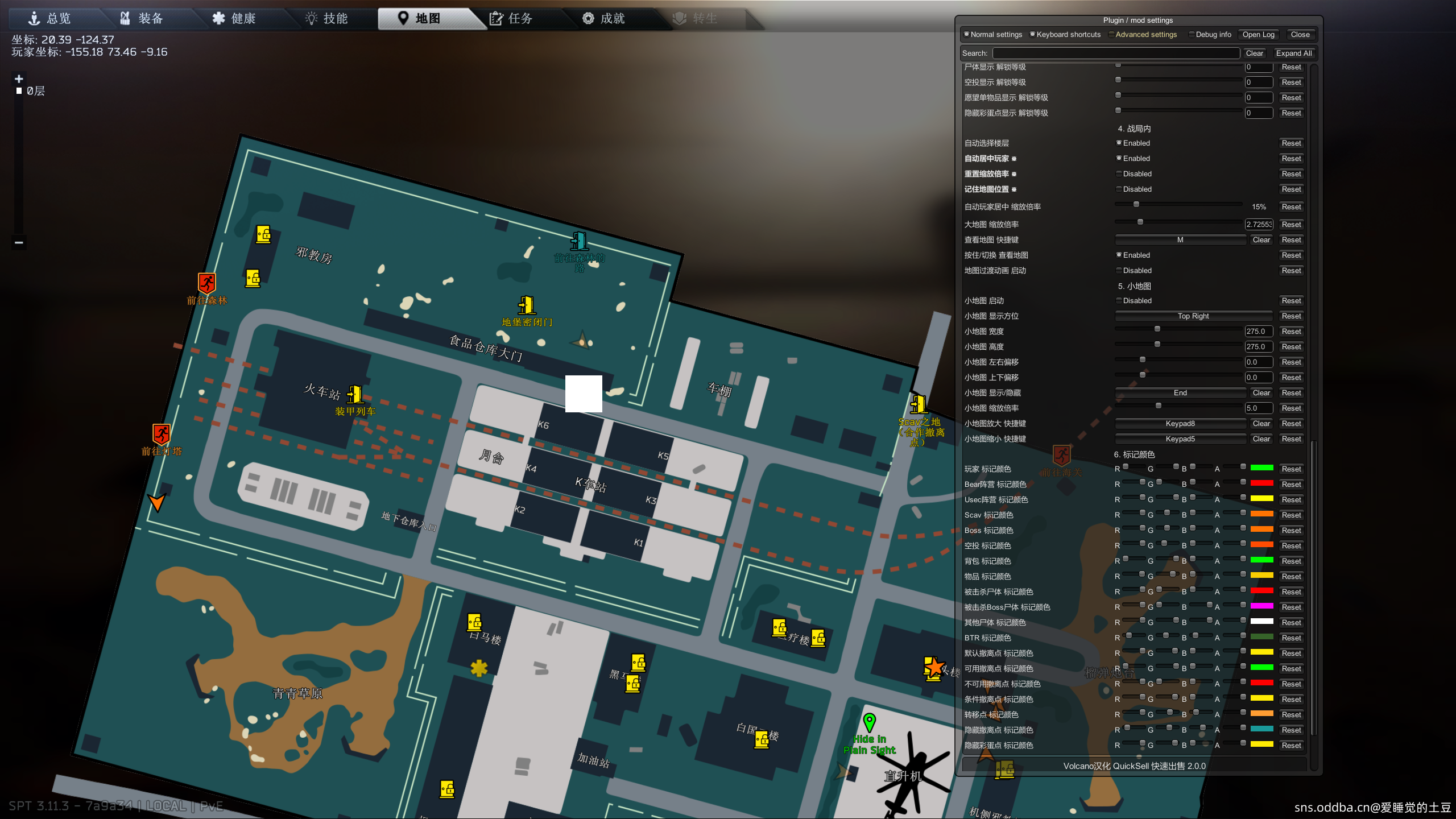Toggle 自动选择楼层 Enabled checkbox
Image resolution: width=1456 pixels, height=819 pixels.
[1119, 143]
